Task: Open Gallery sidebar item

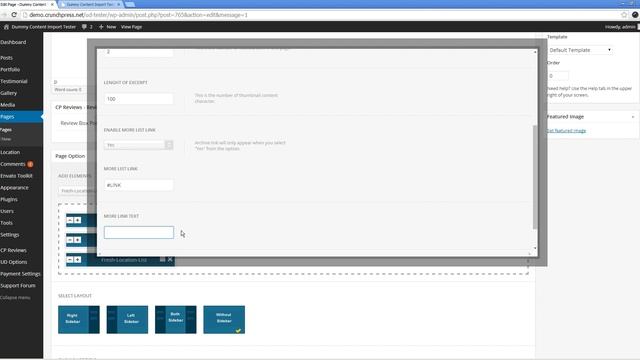Action: click(x=9, y=93)
